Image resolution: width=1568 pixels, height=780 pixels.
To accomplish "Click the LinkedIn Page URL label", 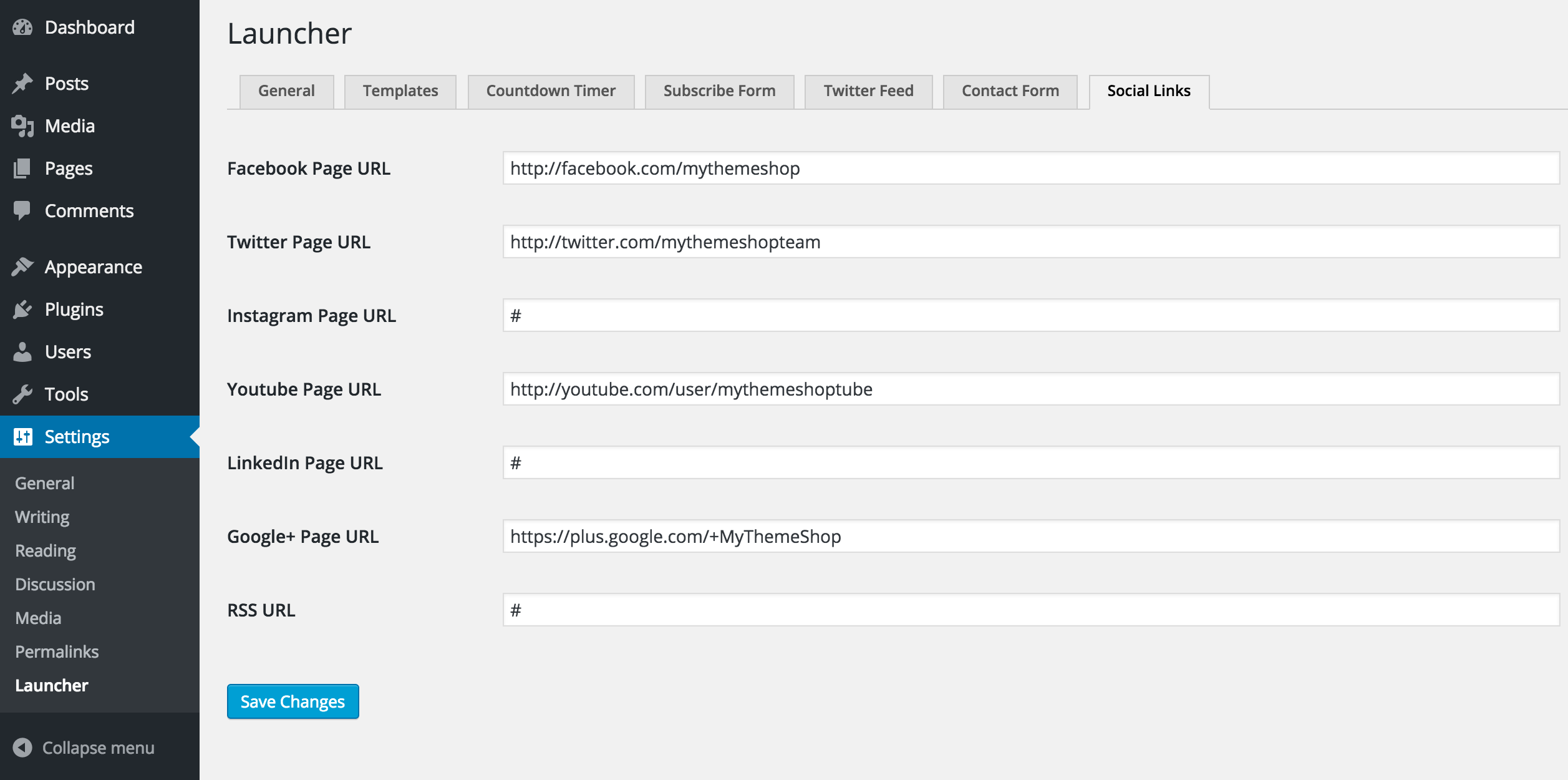I will (305, 463).
